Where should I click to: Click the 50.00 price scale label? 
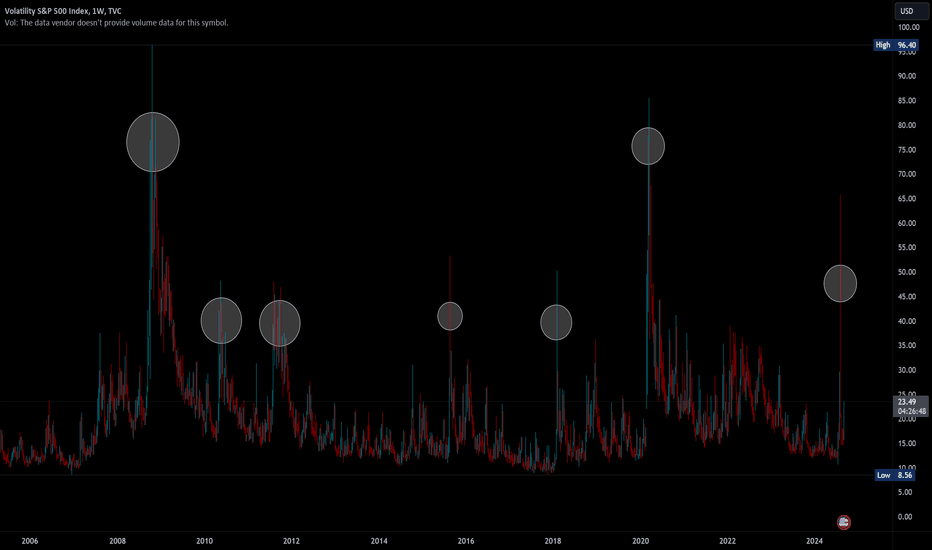(x=907, y=272)
